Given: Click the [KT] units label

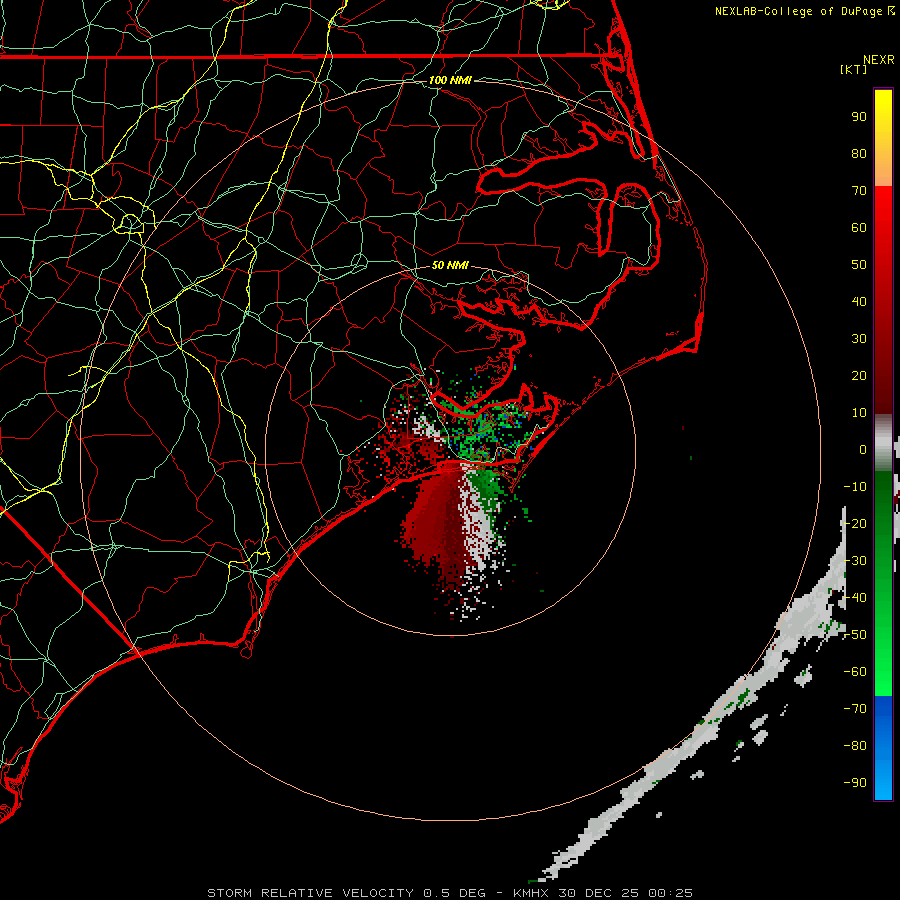Looking at the screenshot, I should point(854,69).
